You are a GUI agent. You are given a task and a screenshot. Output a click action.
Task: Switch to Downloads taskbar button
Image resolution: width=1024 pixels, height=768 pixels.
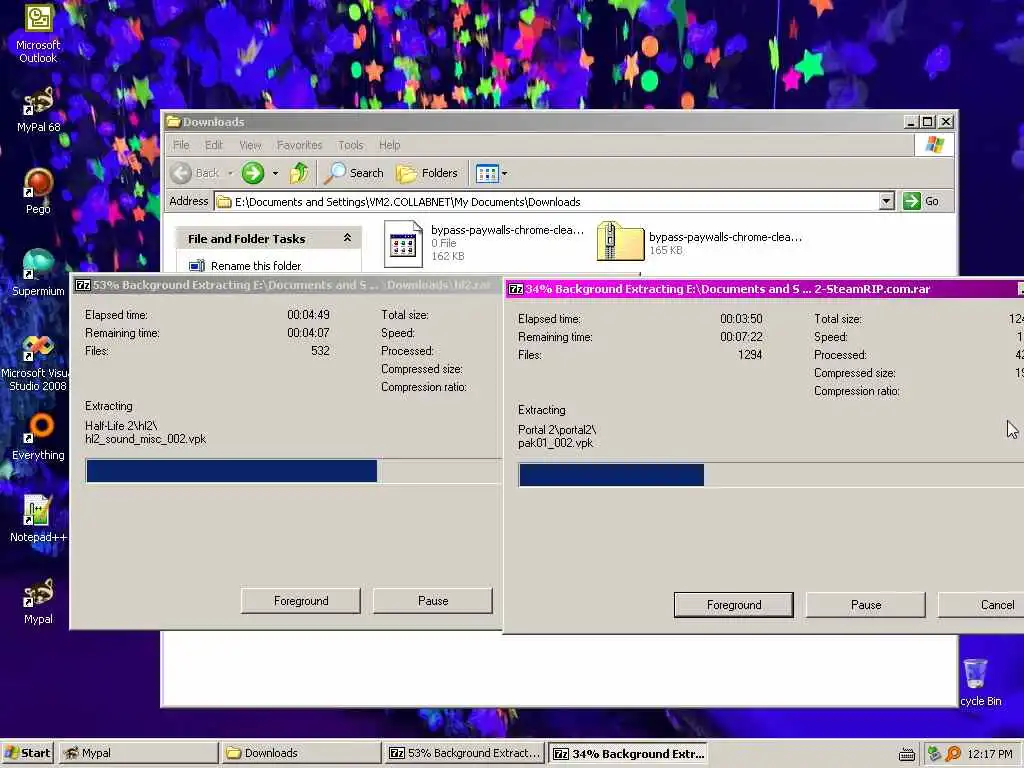point(301,753)
